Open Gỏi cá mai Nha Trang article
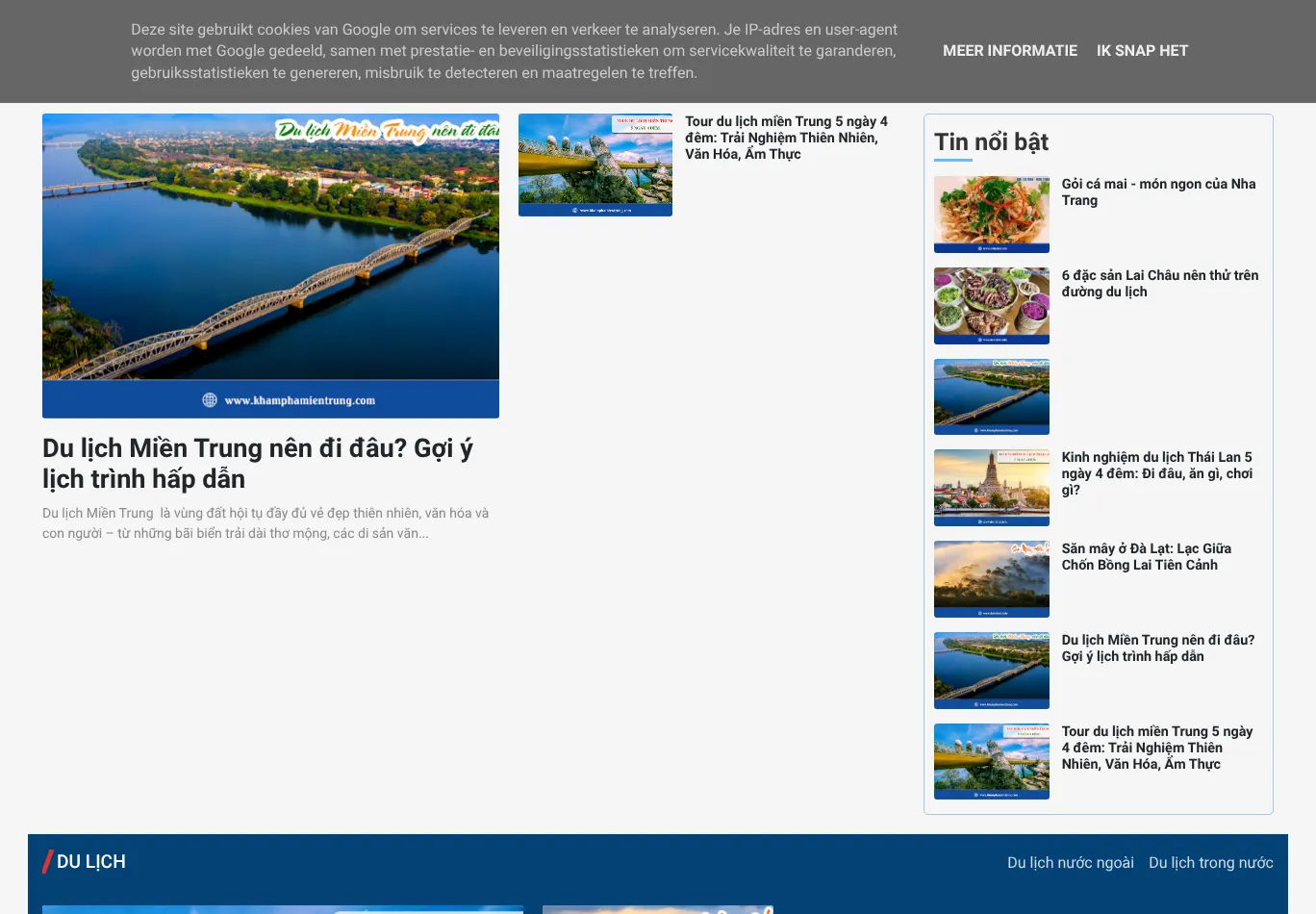The height and width of the screenshot is (914, 1316). coord(1157,191)
